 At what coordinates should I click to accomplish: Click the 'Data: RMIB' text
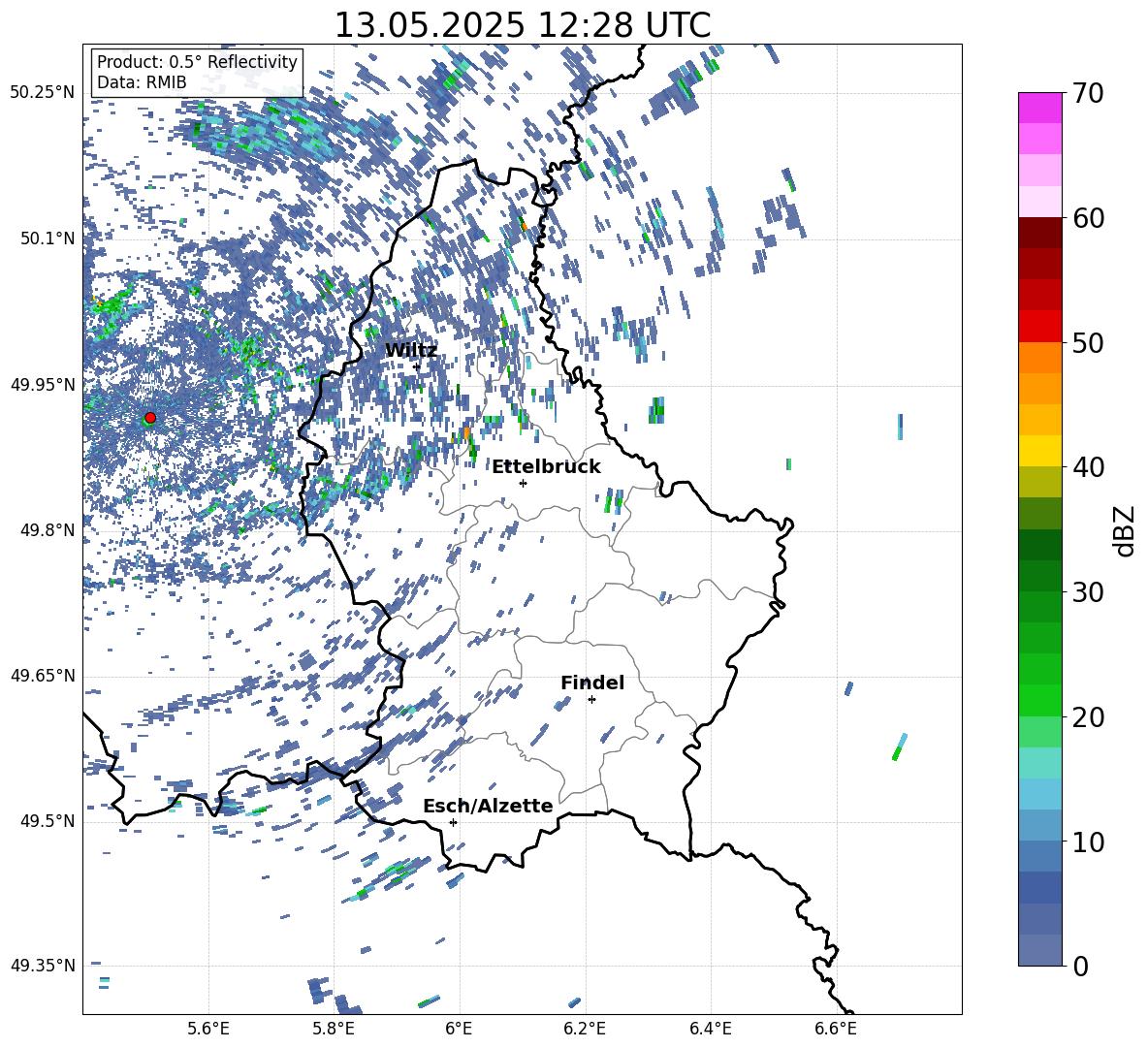142,82
